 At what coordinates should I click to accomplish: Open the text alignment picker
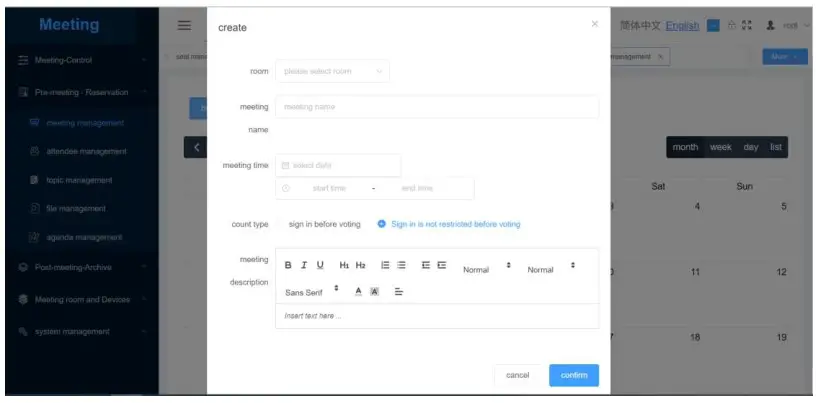[398, 292]
